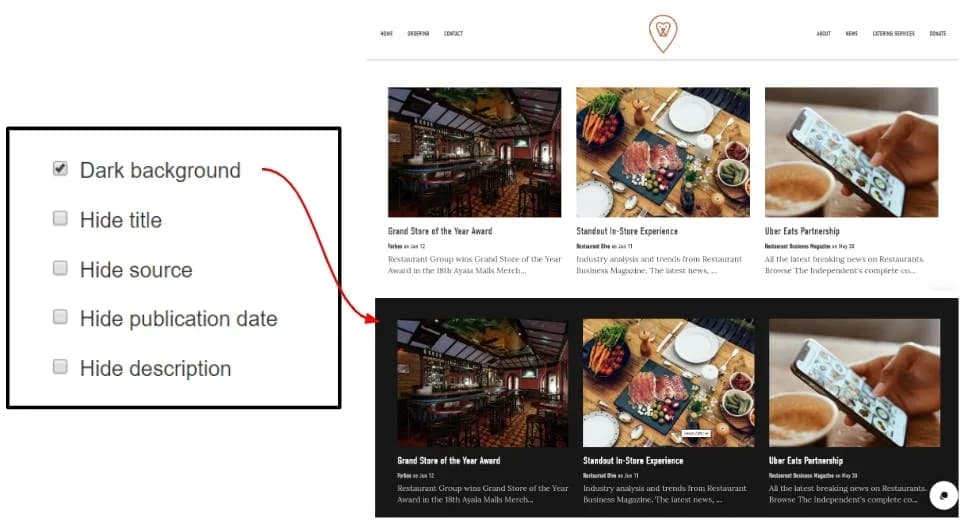
Task: Click the 'Hide source' label text
Action: 136,270
